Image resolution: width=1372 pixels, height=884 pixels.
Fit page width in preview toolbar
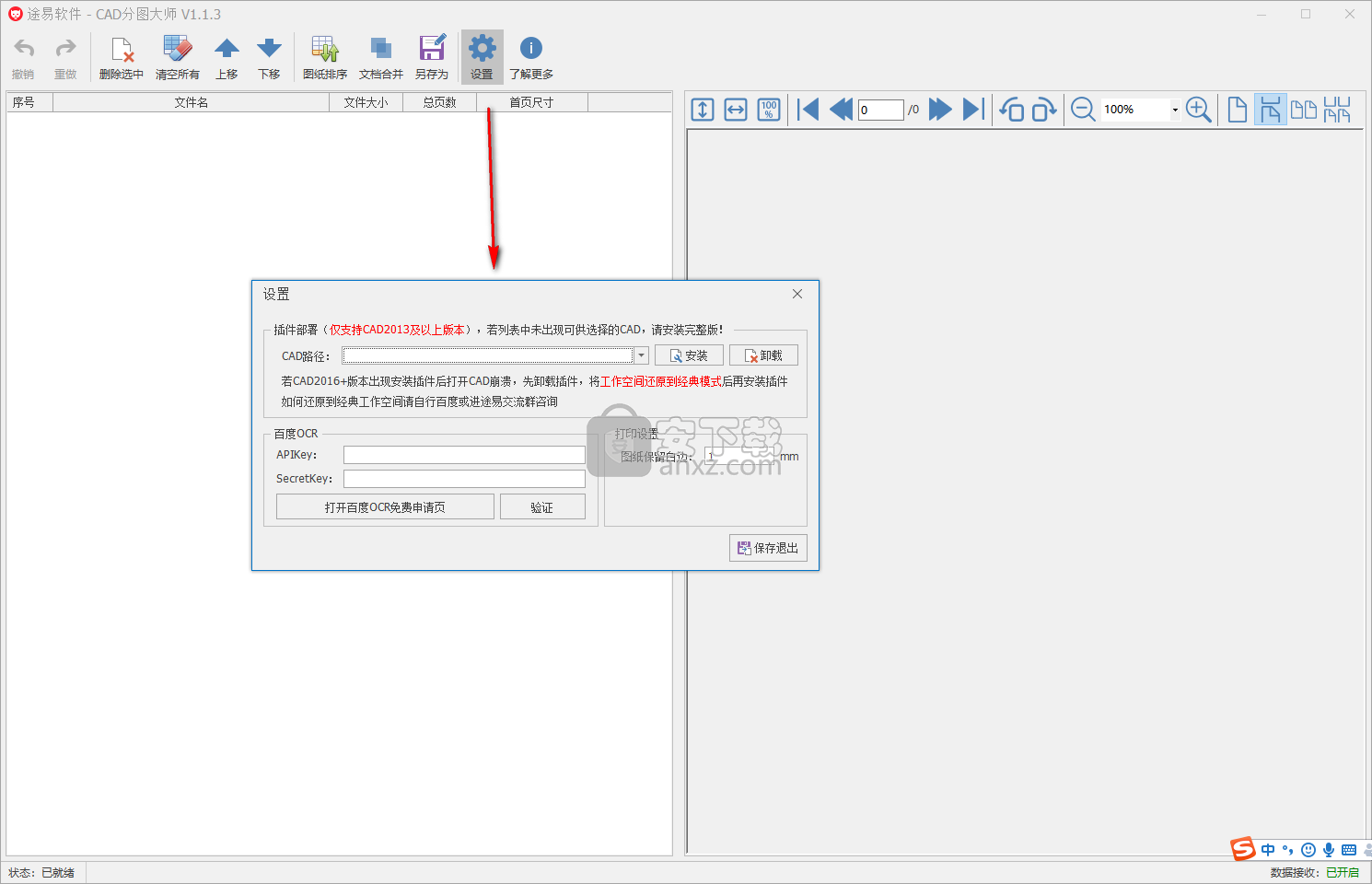pyautogui.click(x=736, y=110)
